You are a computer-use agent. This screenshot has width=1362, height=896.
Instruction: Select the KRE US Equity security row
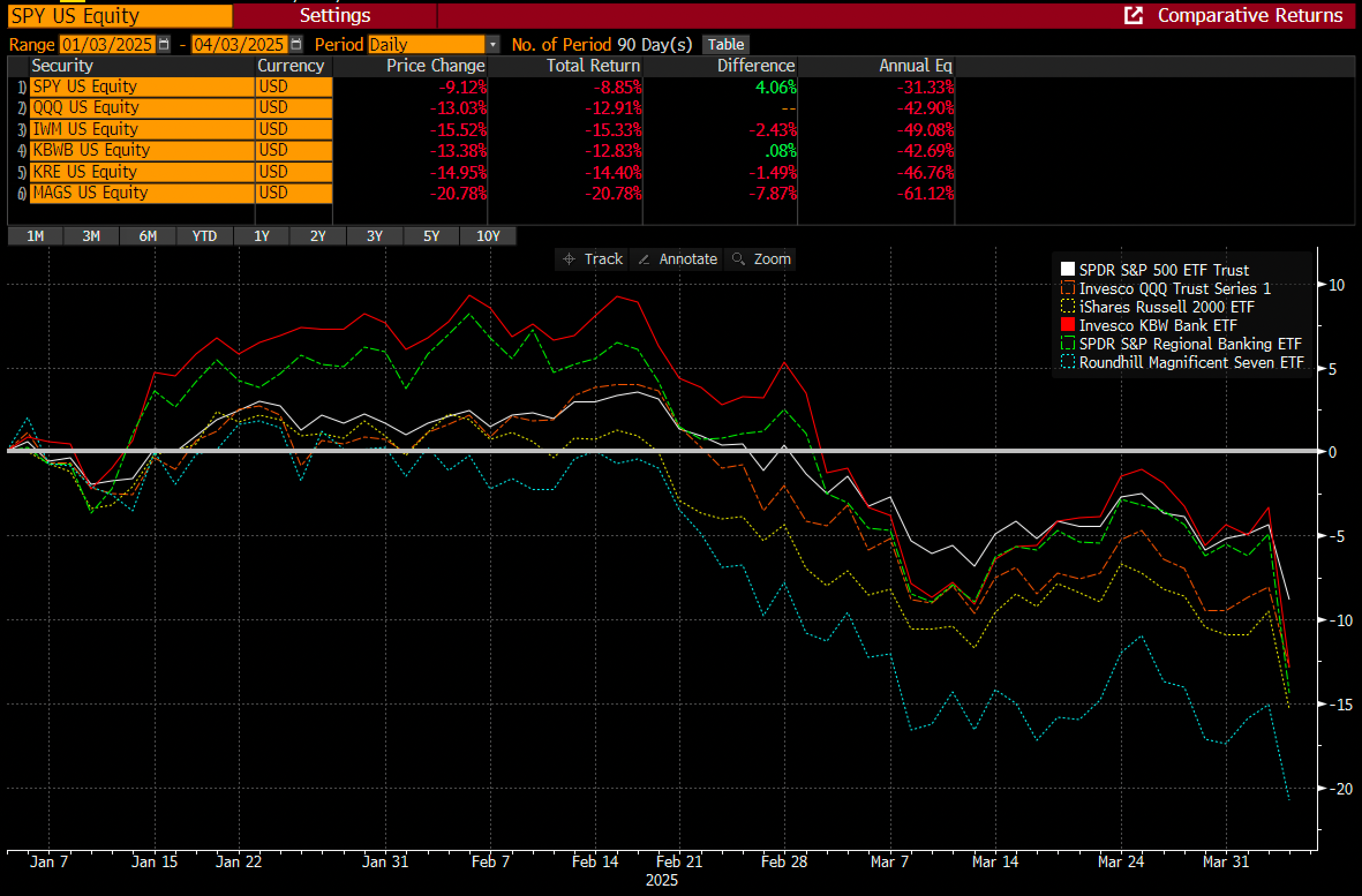coord(142,171)
